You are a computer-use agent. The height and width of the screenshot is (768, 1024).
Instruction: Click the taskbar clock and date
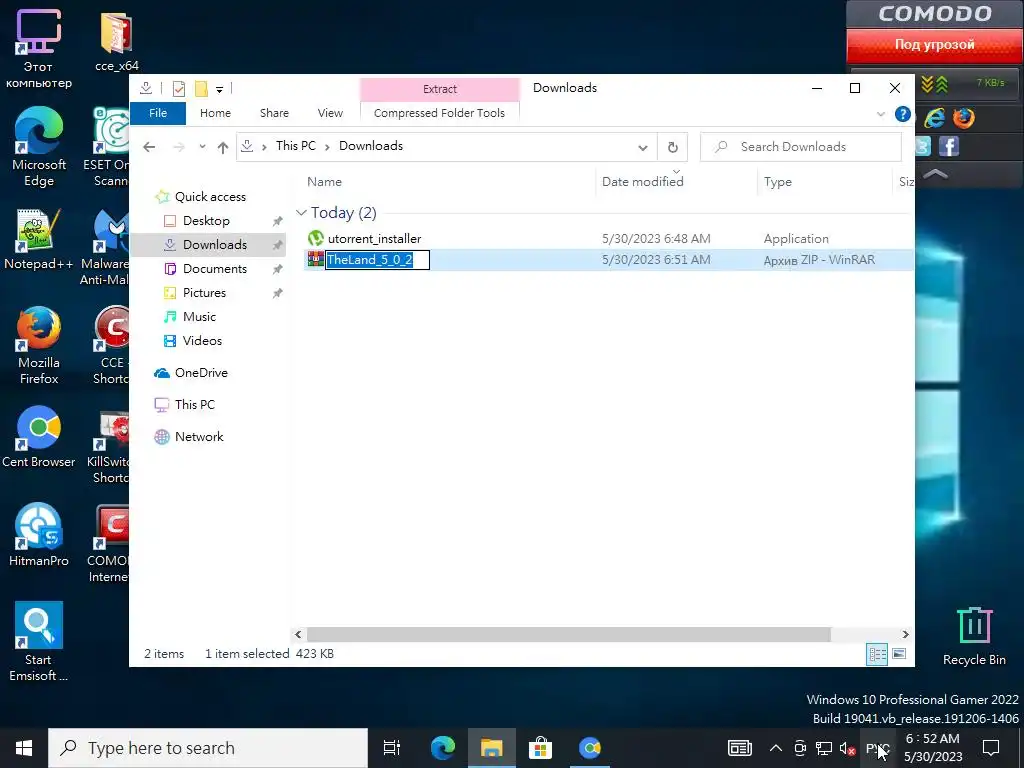pos(933,748)
